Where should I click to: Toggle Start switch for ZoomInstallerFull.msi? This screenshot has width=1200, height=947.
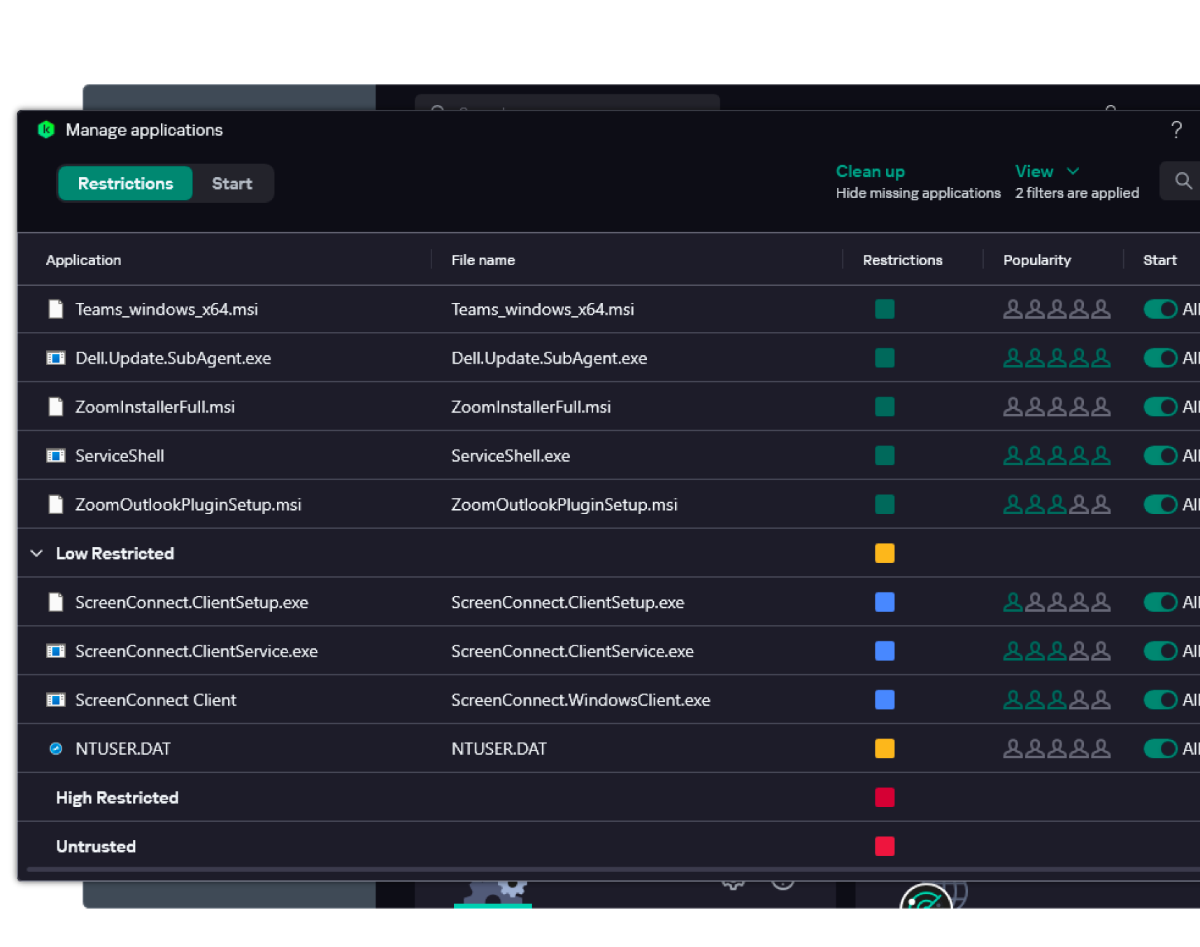(1160, 407)
